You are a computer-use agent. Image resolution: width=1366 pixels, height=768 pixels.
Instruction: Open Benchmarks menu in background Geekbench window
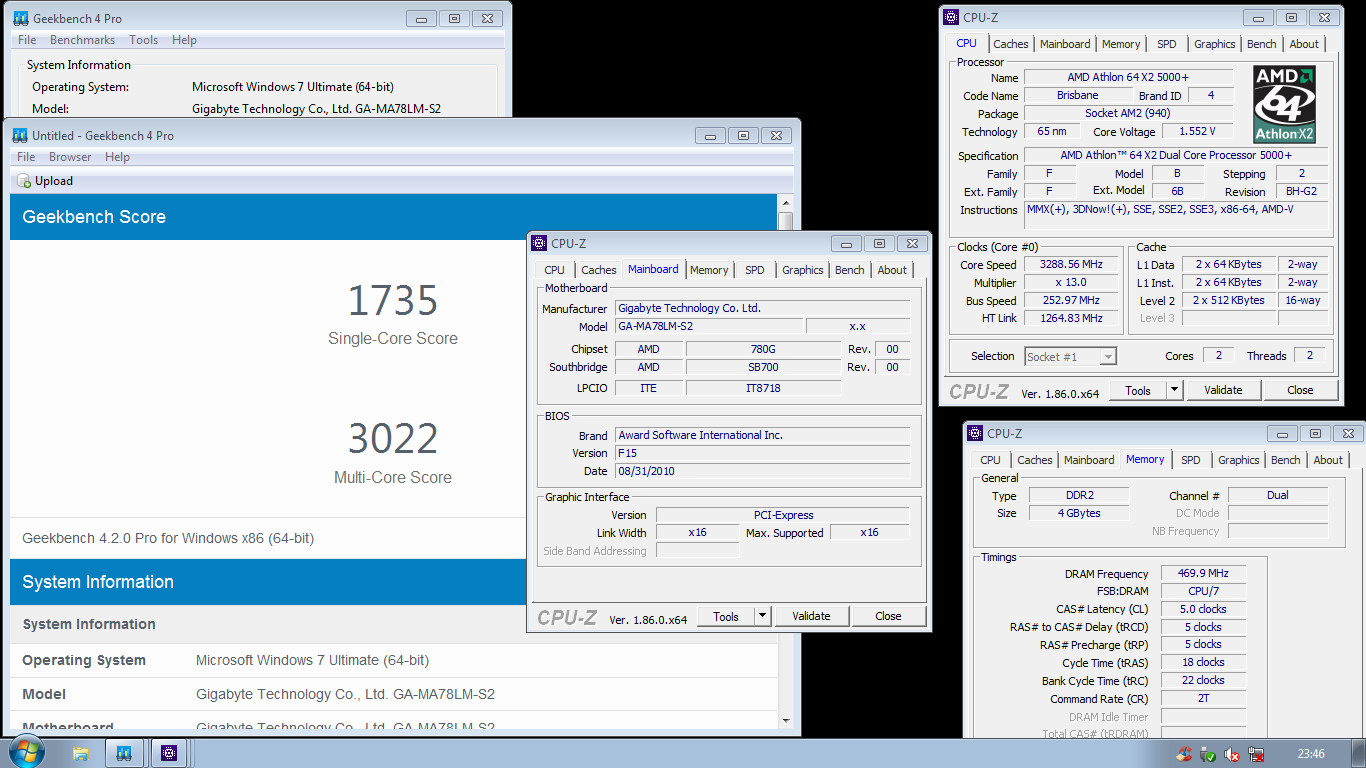click(82, 40)
